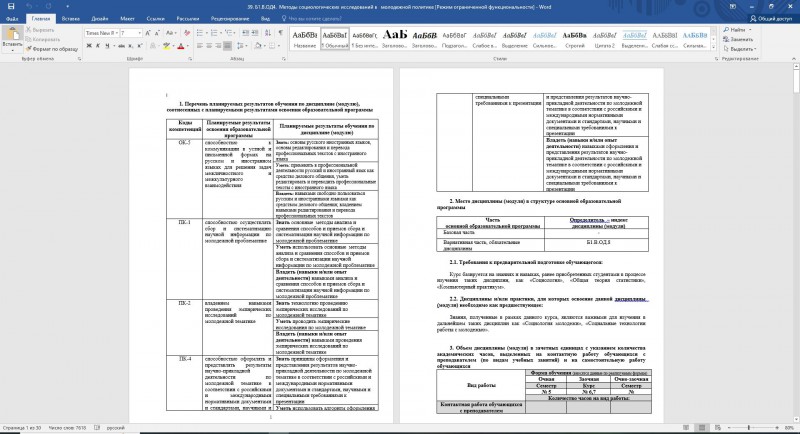Activate Формат по образцу format painter

[x=52, y=49]
